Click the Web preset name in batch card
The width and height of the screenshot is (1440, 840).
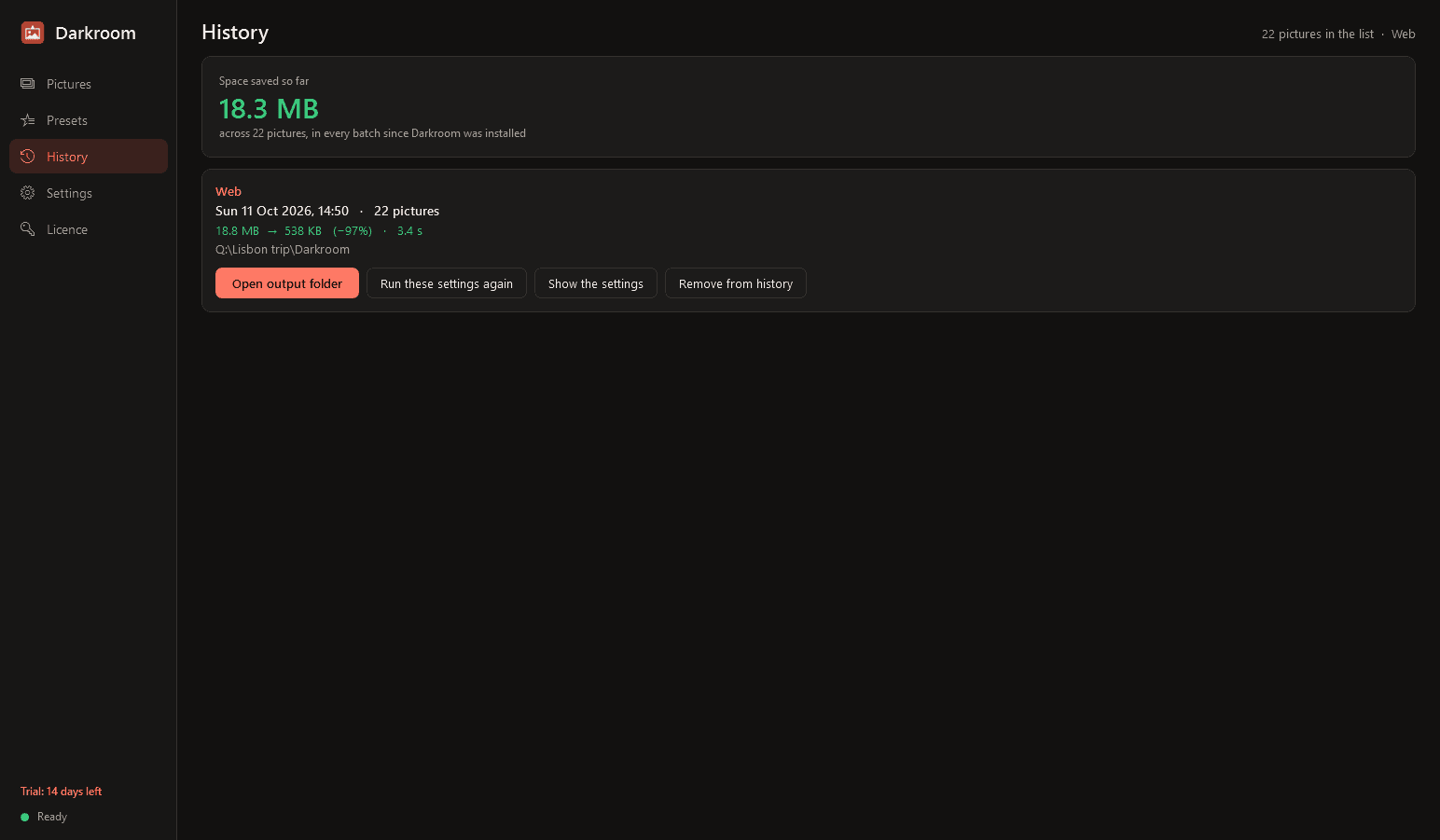[228, 191]
